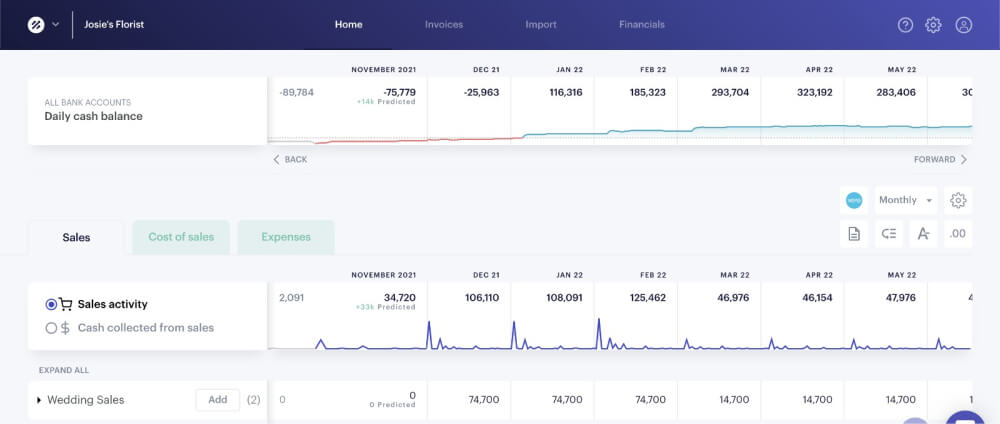1000x424 pixels.
Task: Click DEC 21 cash balance -25,963
Action: click(x=482, y=92)
